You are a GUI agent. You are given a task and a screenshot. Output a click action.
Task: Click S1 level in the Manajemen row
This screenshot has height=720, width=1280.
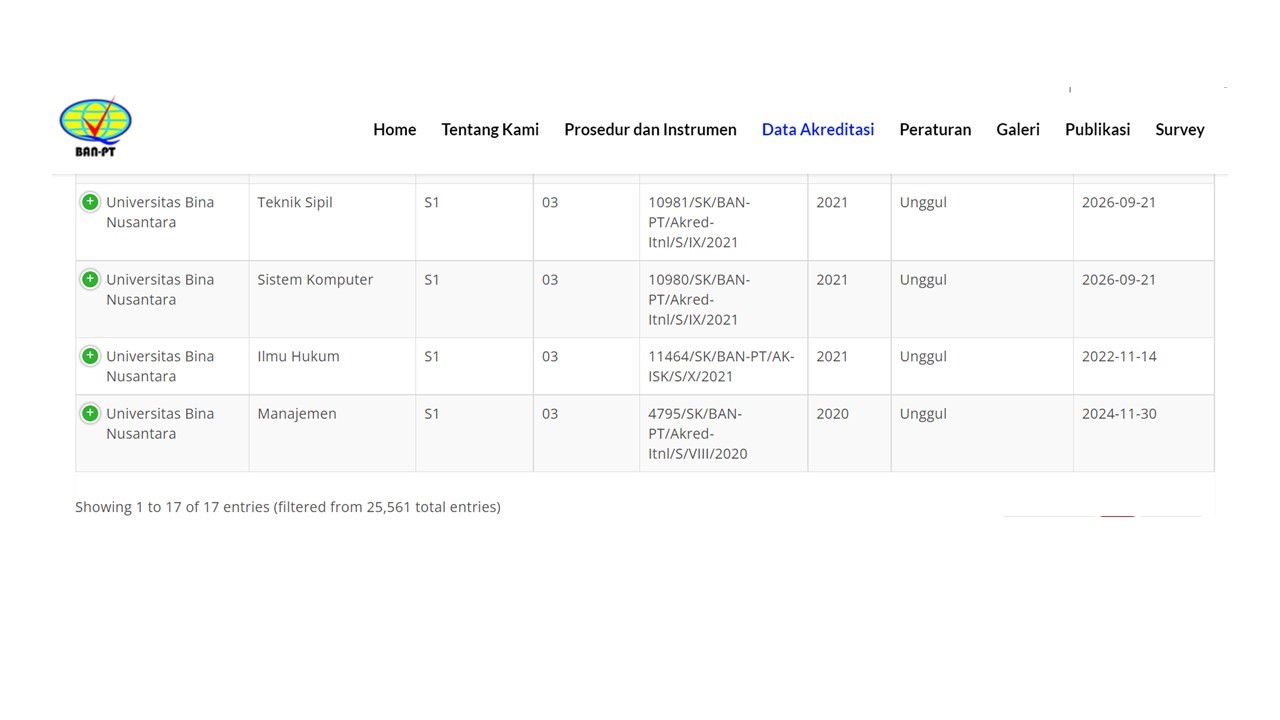pos(432,413)
